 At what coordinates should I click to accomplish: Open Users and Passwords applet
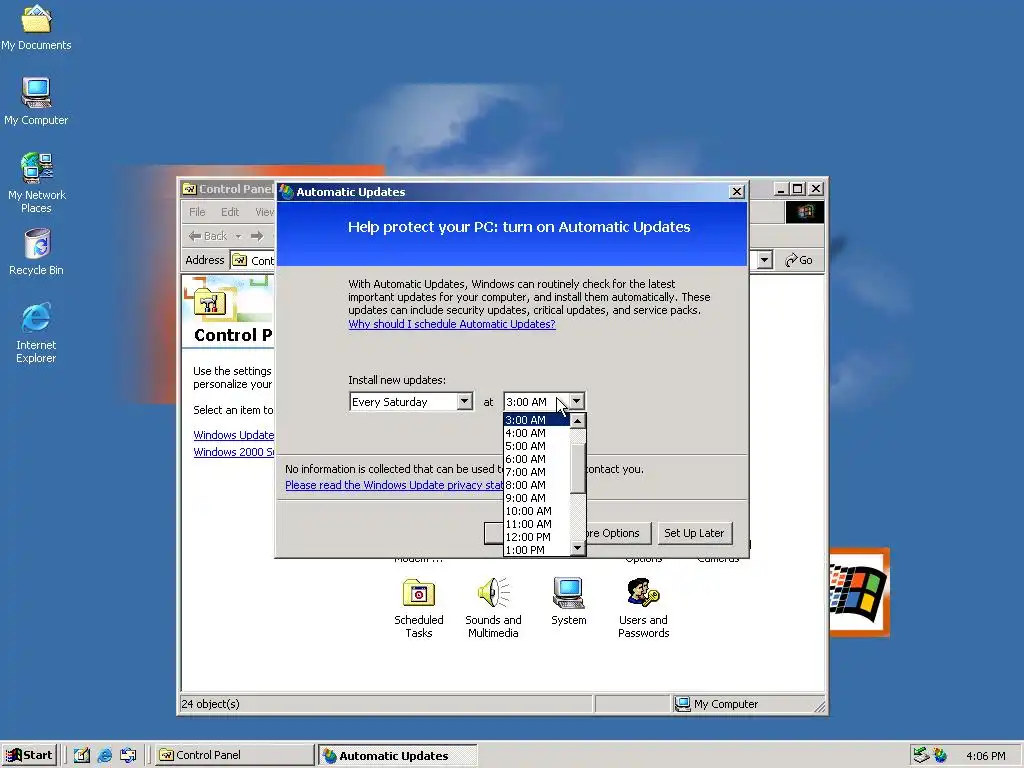(643, 608)
